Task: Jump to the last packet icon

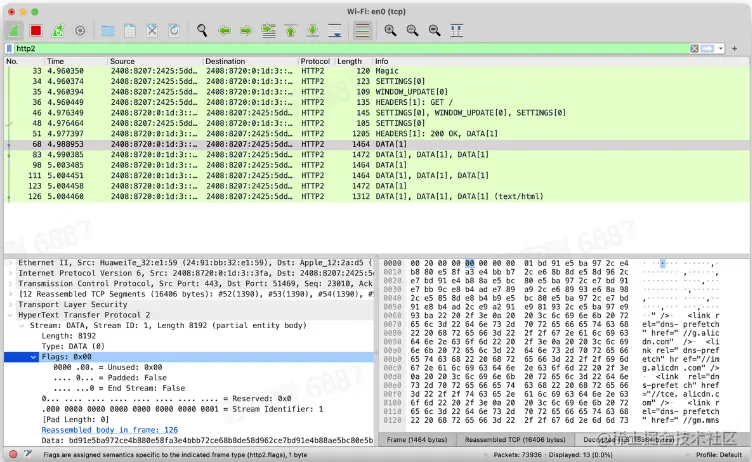Action: point(312,31)
